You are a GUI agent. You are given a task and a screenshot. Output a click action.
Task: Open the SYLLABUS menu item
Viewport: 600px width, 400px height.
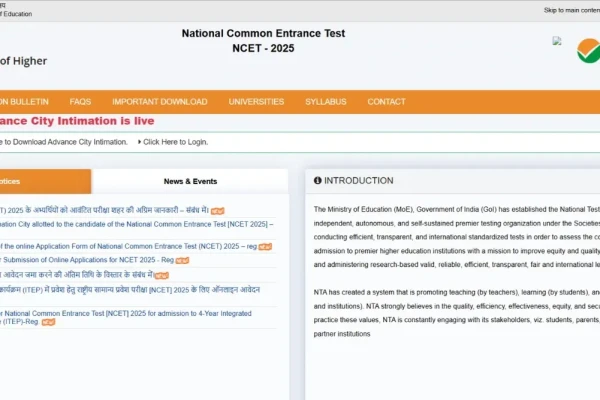click(326, 102)
